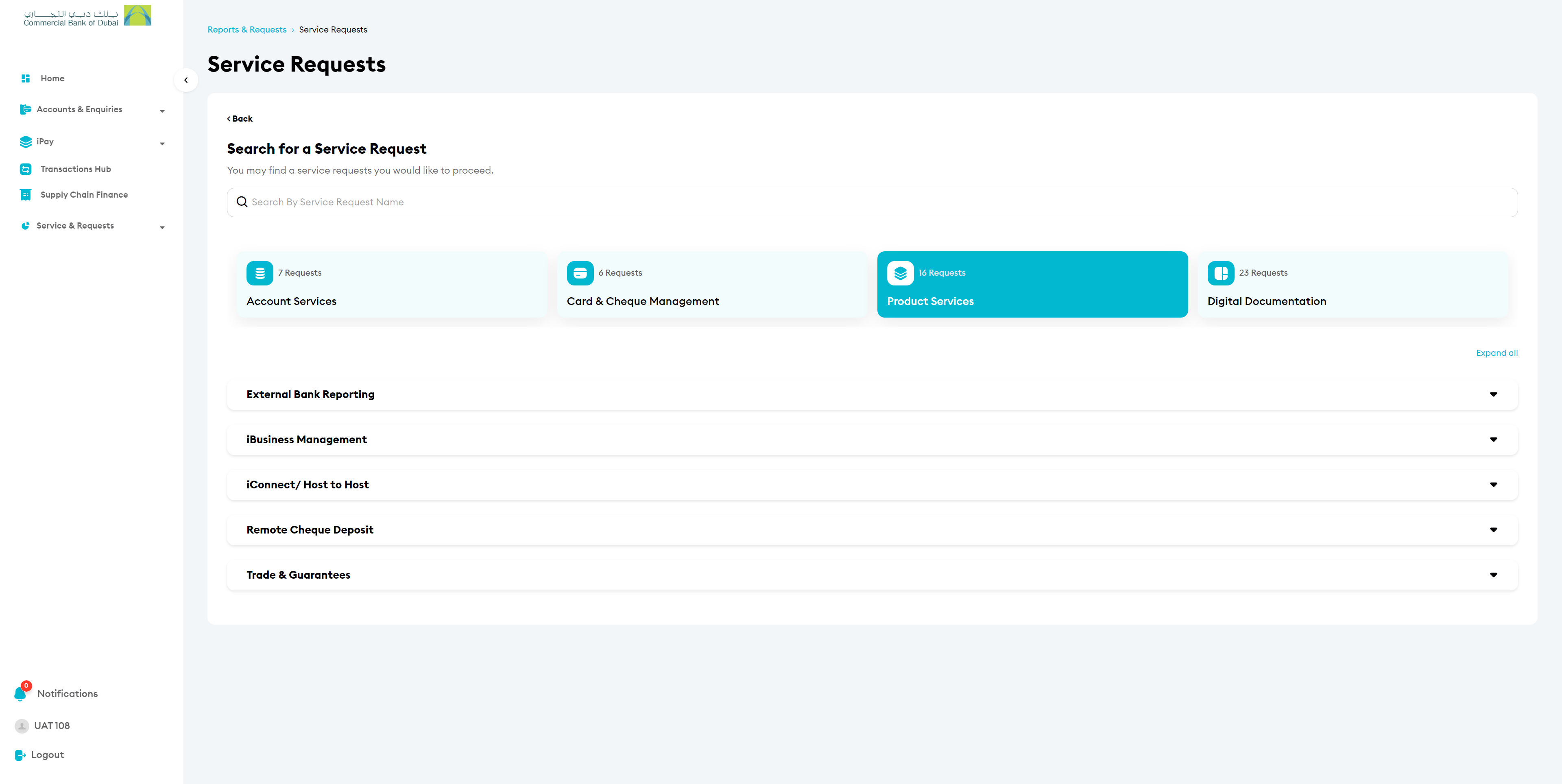The height and width of the screenshot is (784, 1562).
Task: Click the Expand all link
Action: [x=1496, y=353]
